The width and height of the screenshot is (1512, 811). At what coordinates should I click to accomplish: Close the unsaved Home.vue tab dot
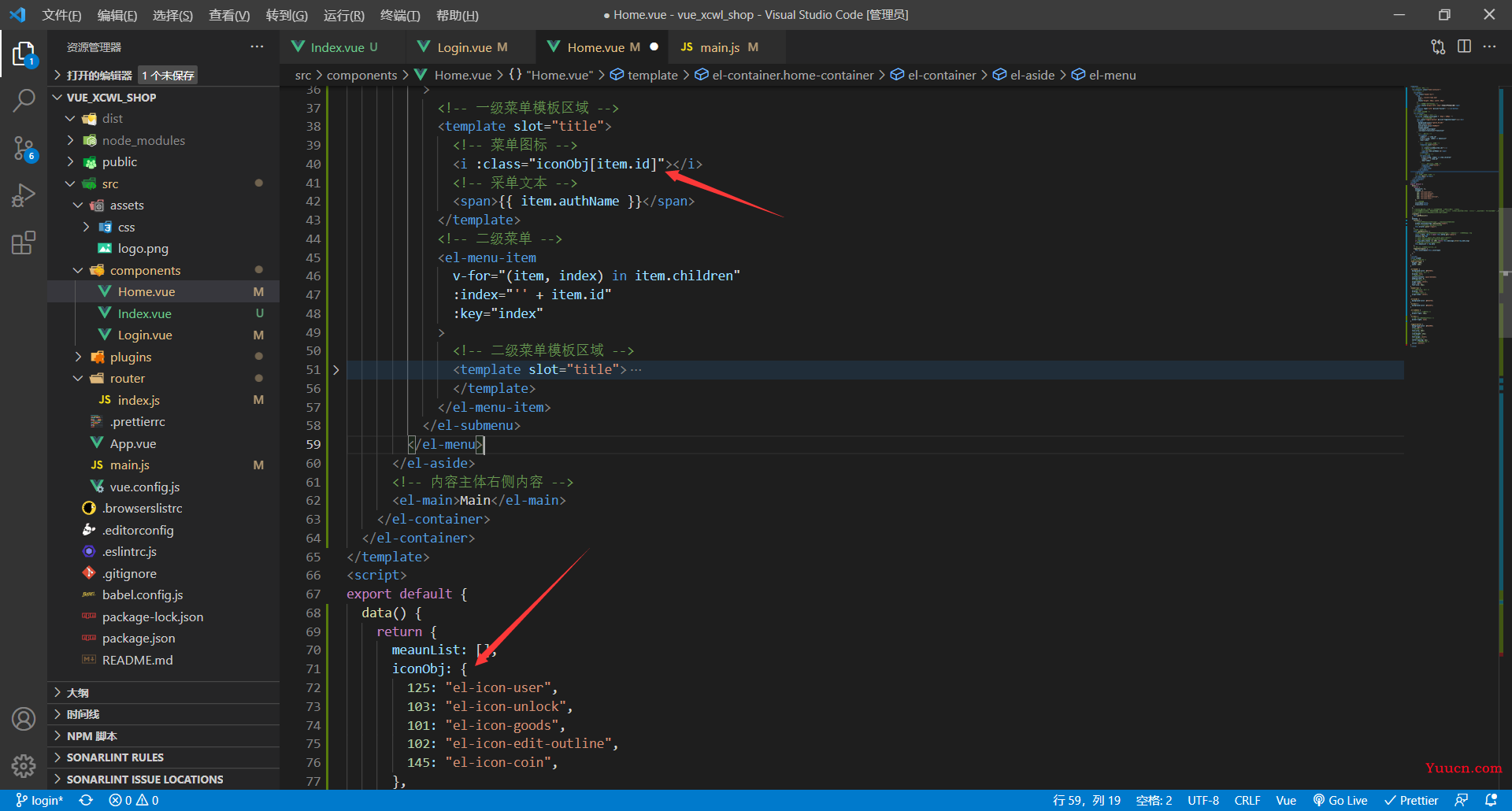click(654, 46)
